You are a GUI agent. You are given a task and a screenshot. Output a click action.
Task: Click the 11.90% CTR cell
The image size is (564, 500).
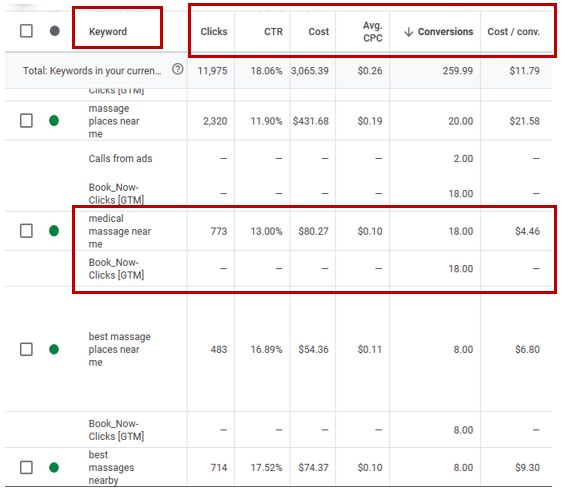(x=267, y=121)
